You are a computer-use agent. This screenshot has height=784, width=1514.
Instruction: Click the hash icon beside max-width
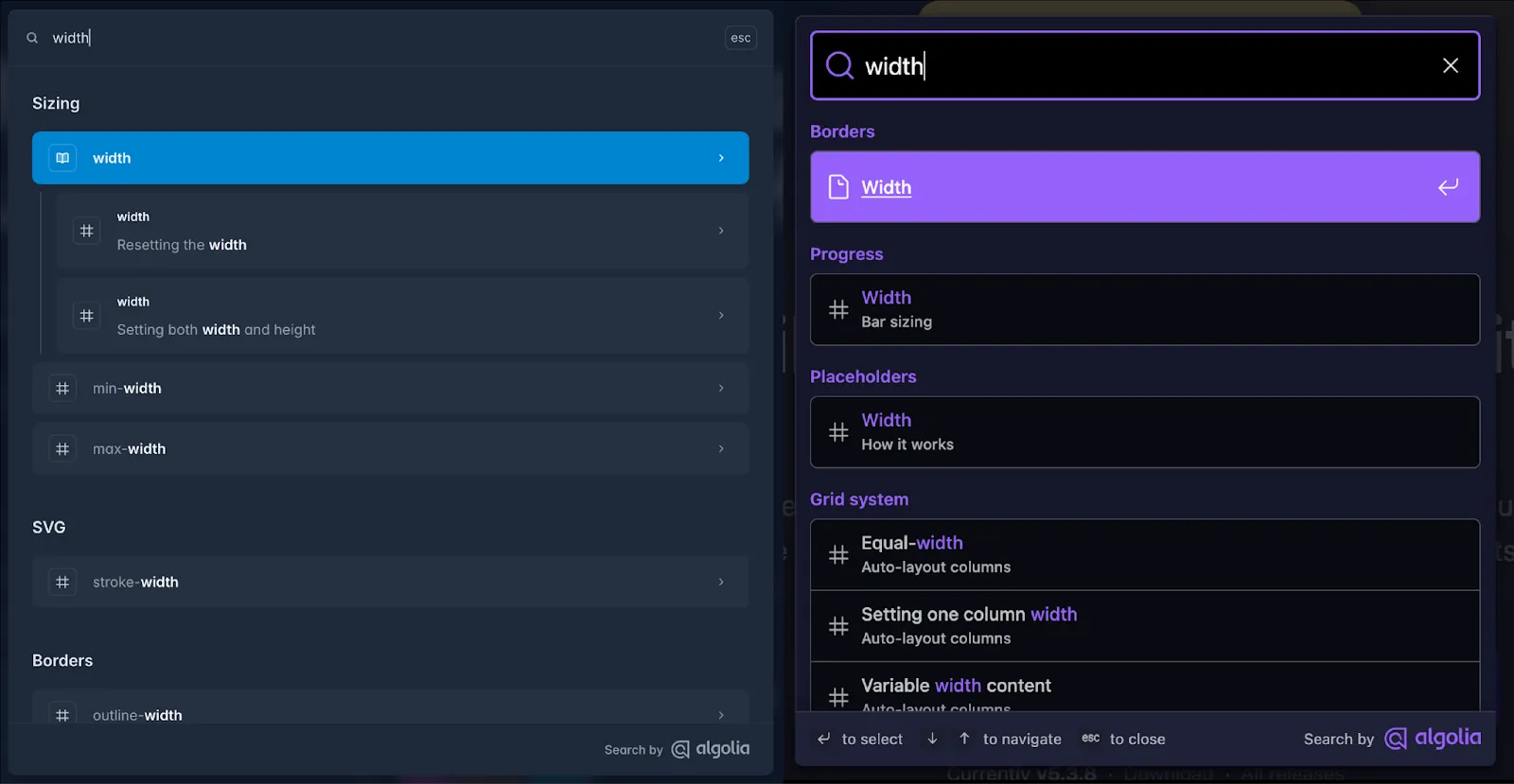tap(62, 449)
